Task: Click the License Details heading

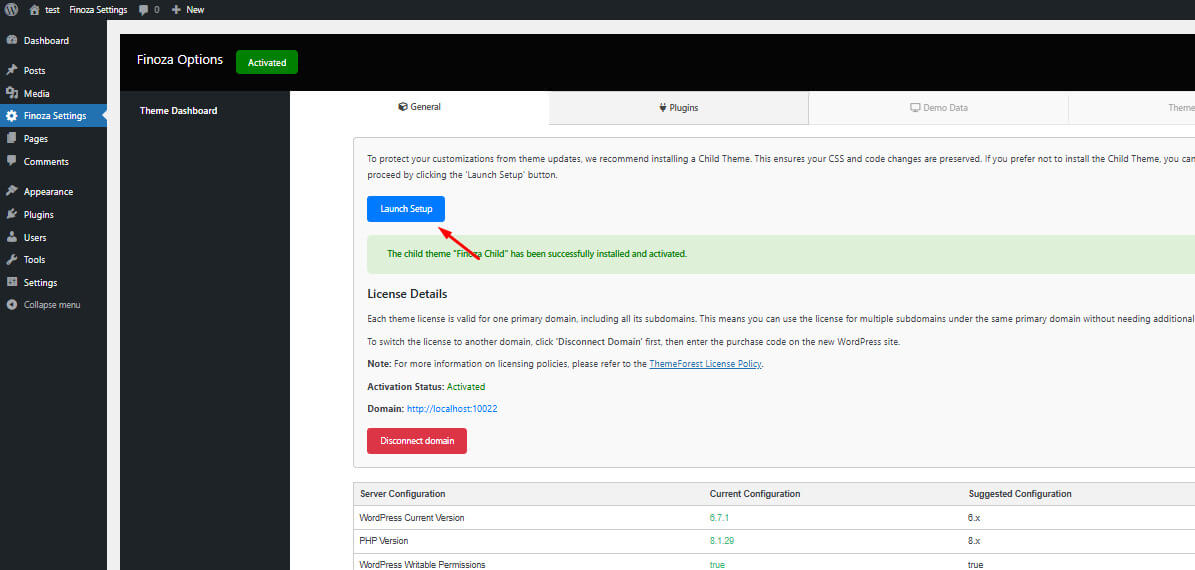Action: click(407, 294)
